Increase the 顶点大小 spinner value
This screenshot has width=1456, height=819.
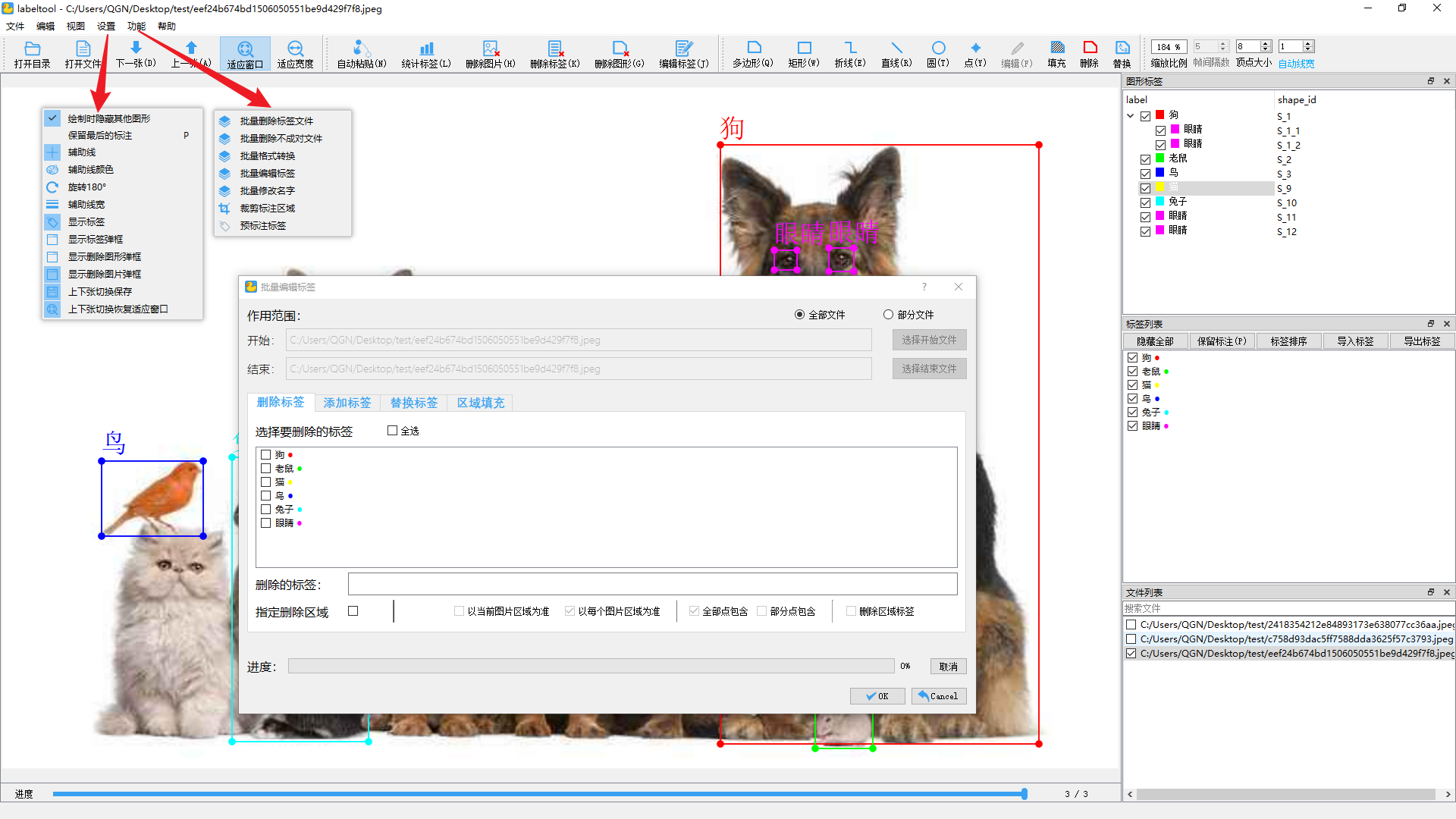1266,43
